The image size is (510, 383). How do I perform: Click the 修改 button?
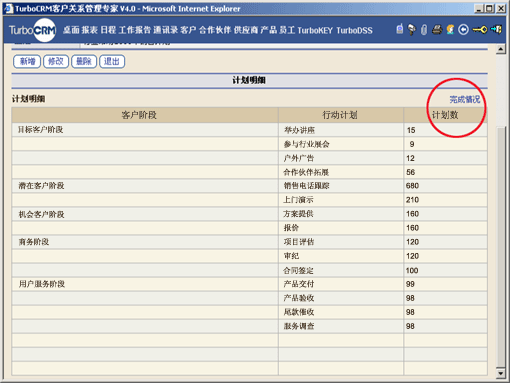pyautogui.click(x=56, y=61)
